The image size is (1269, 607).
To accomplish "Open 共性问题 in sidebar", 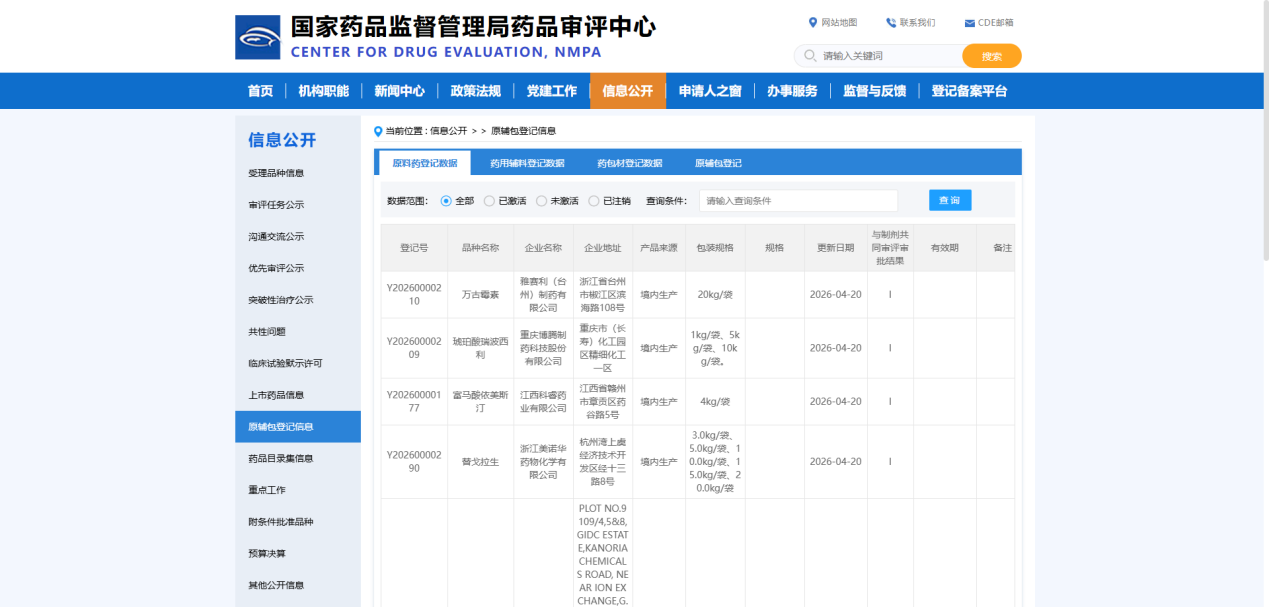I will 298,332.
